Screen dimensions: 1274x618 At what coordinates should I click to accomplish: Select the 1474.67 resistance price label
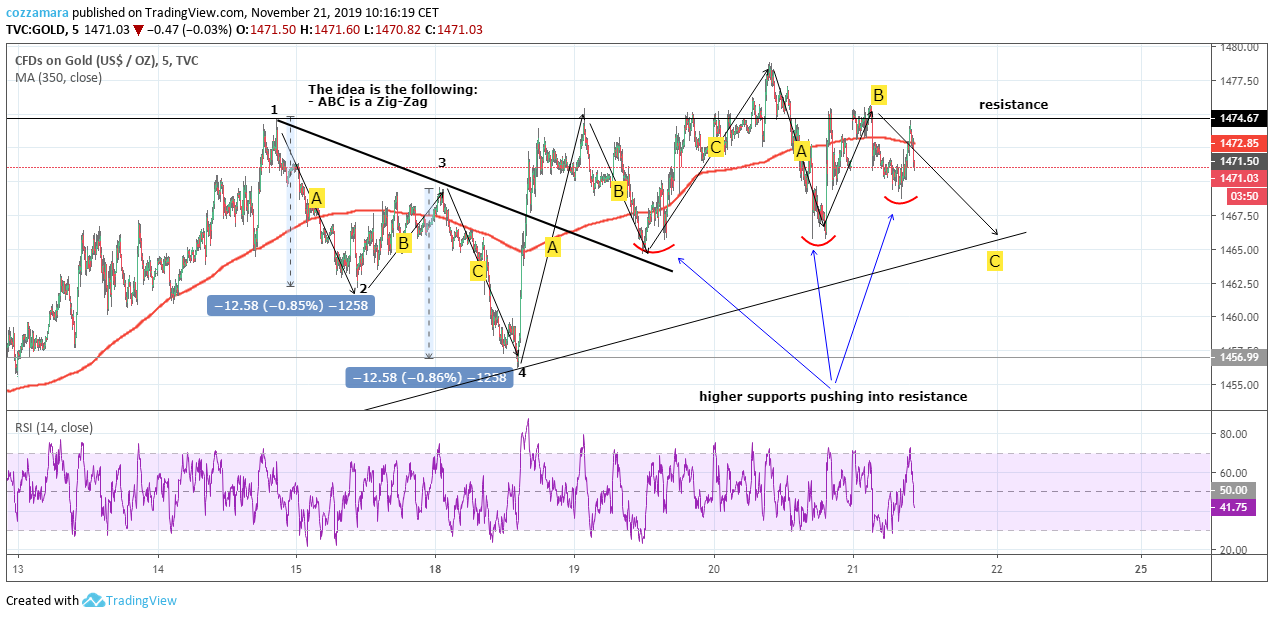(x=1237, y=118)
